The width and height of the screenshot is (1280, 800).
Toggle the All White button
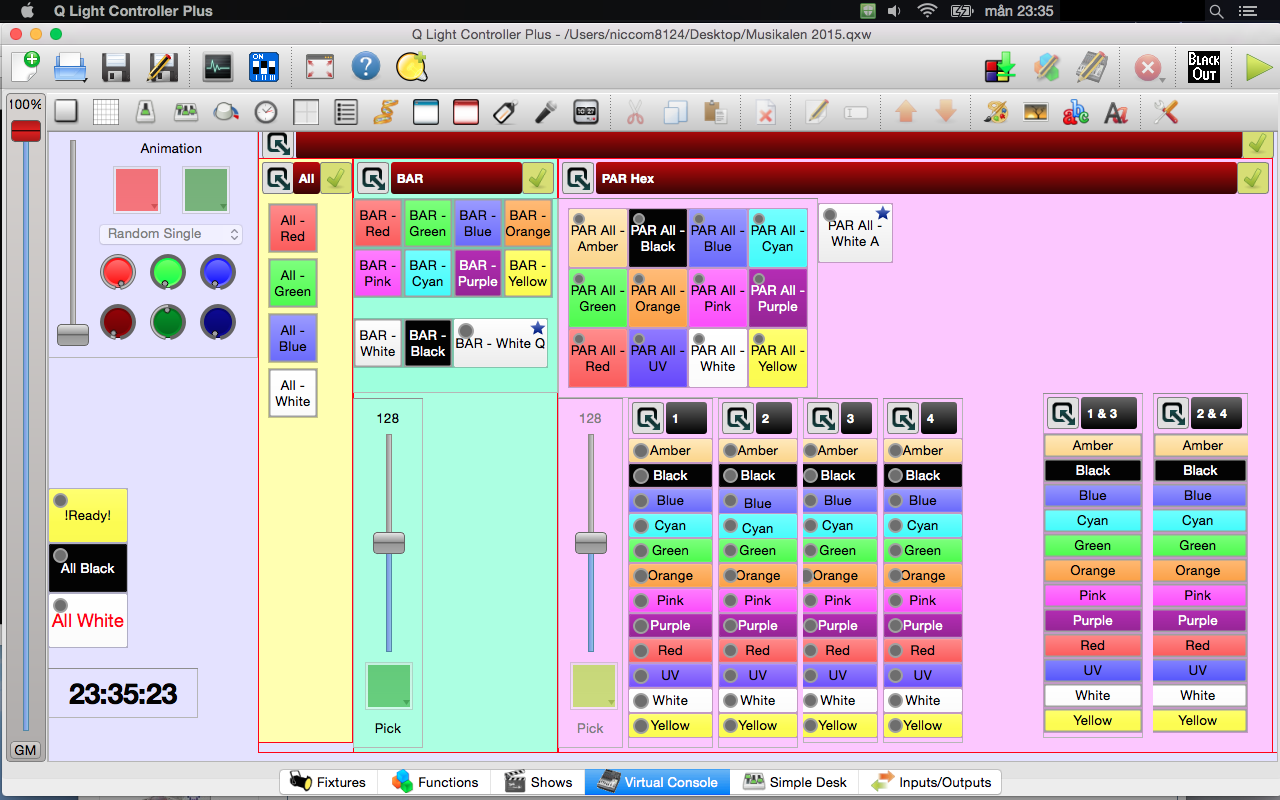coord(88,620)
